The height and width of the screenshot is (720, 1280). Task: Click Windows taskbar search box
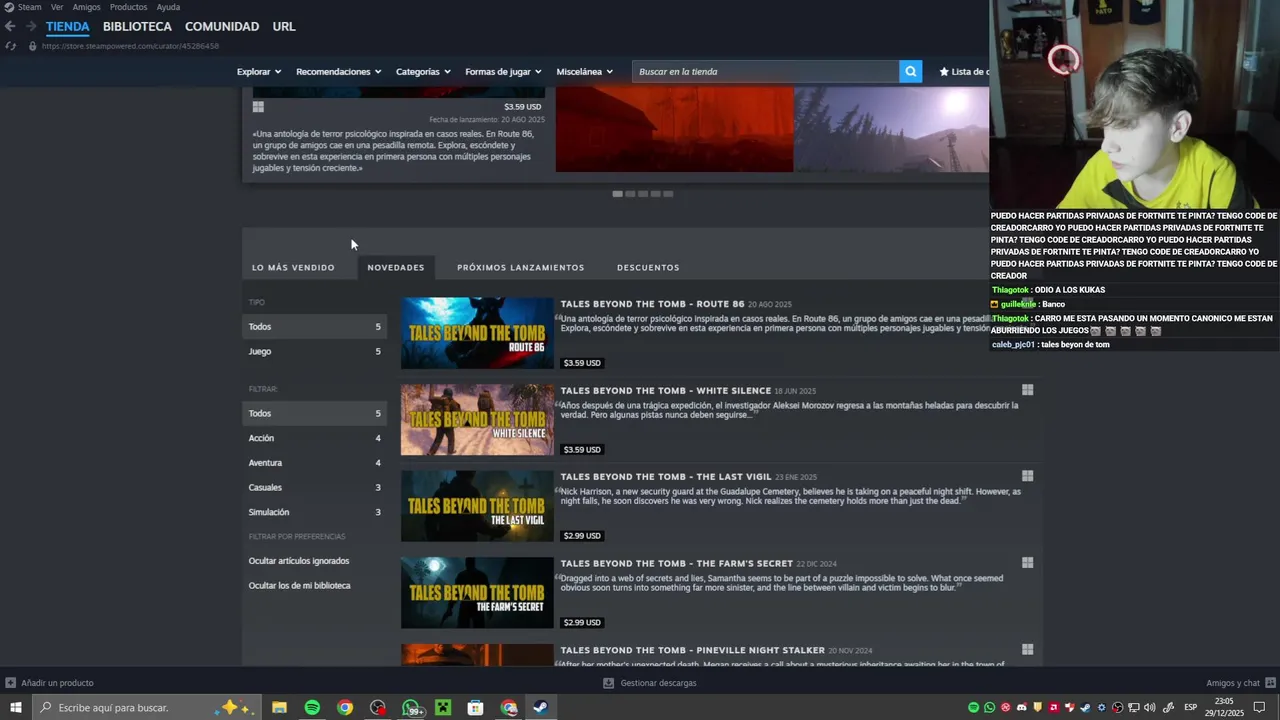coord(147,707)
